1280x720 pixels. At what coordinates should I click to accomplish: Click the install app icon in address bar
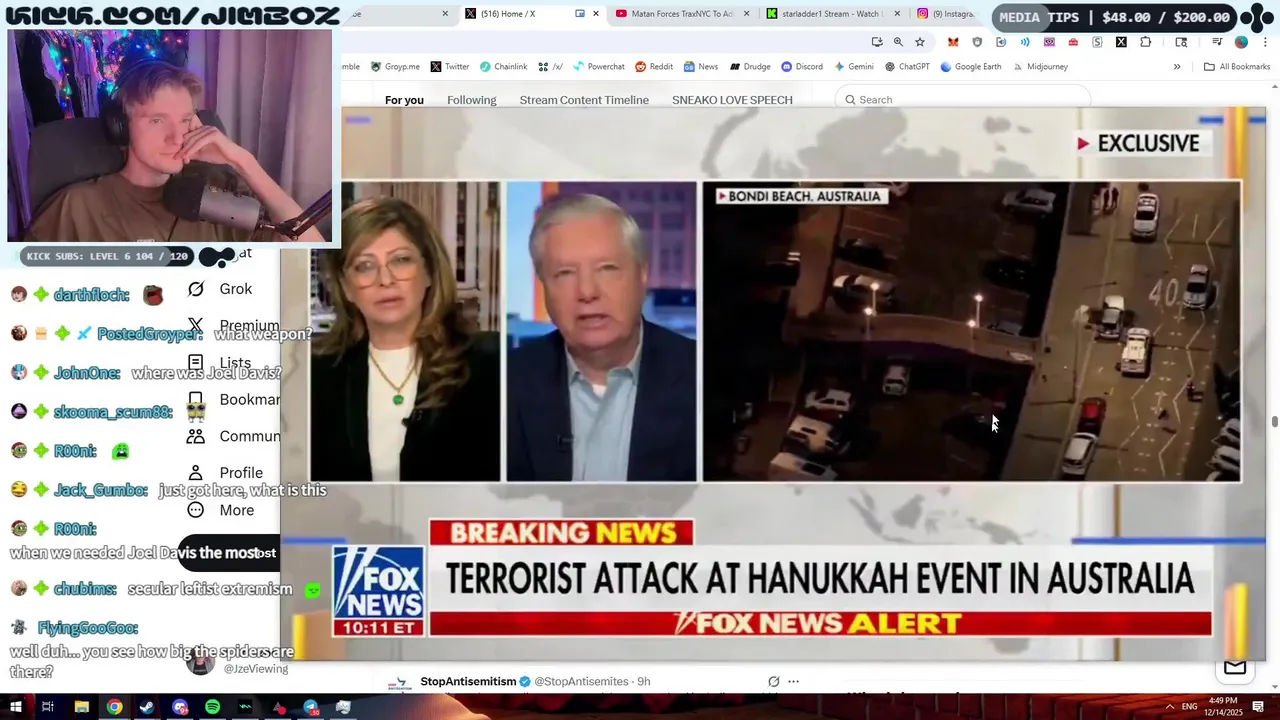point(877,42)
